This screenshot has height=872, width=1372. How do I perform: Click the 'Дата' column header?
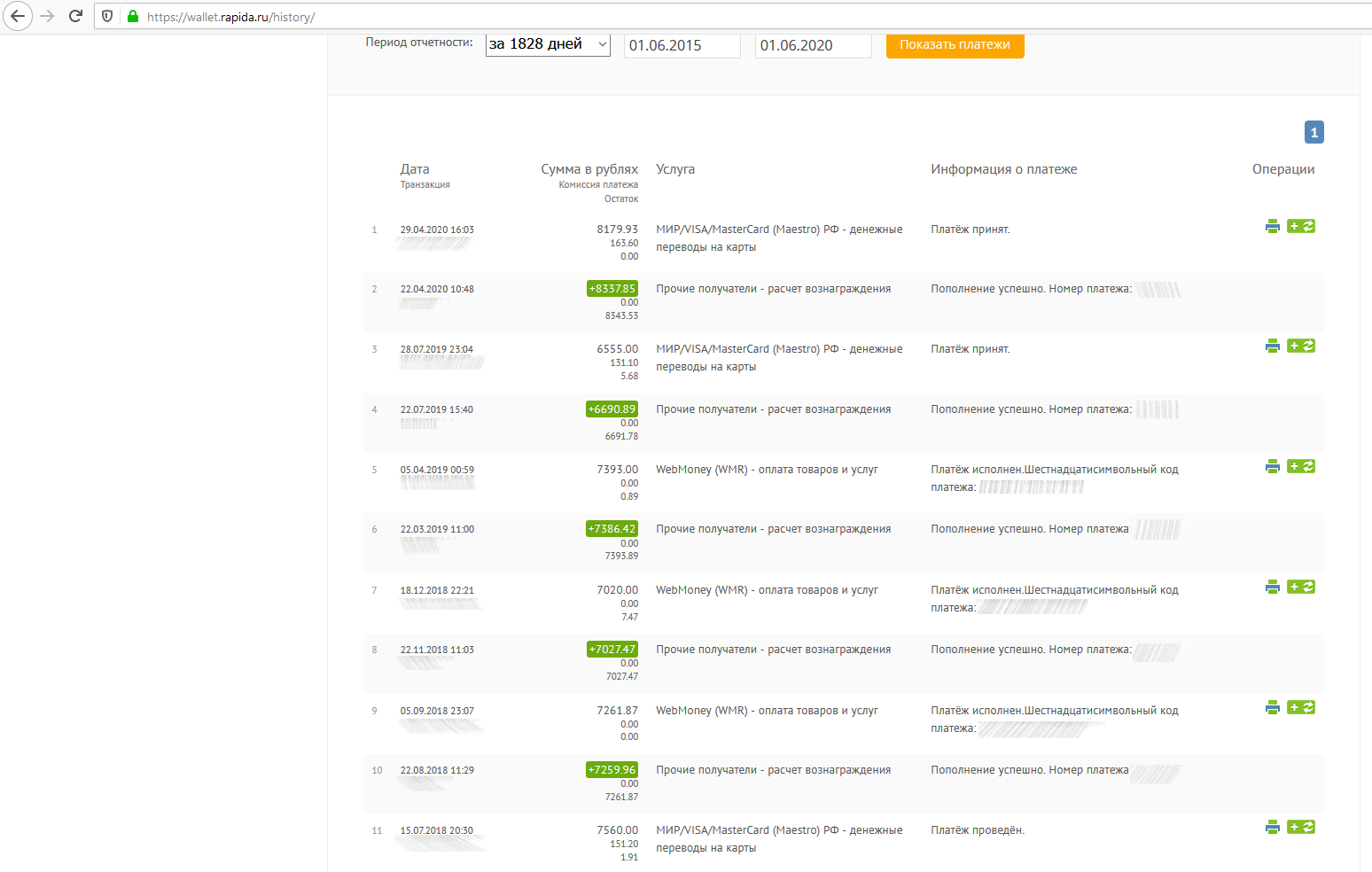coord(415,169)
